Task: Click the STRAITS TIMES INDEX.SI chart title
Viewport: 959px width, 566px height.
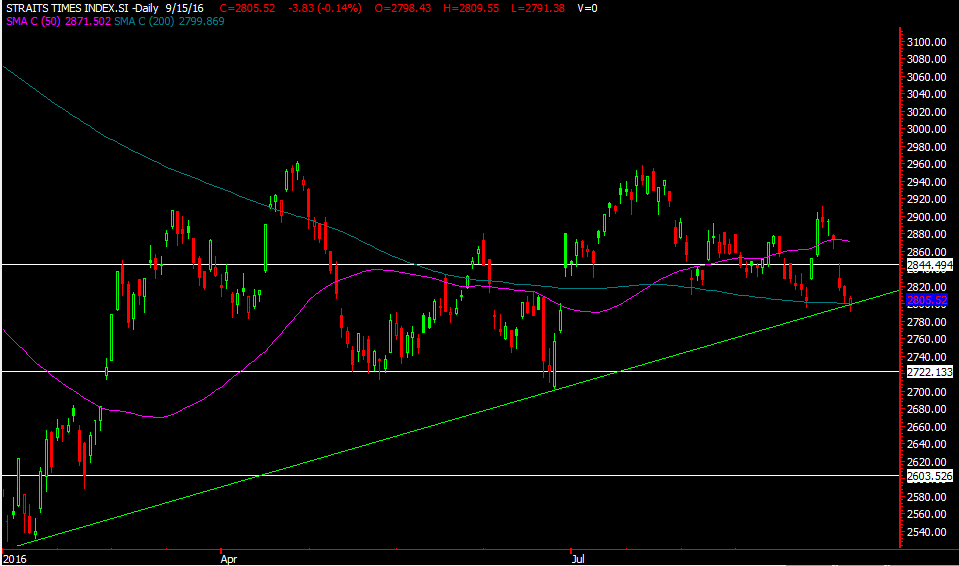Action: click(x=68, y=9)
